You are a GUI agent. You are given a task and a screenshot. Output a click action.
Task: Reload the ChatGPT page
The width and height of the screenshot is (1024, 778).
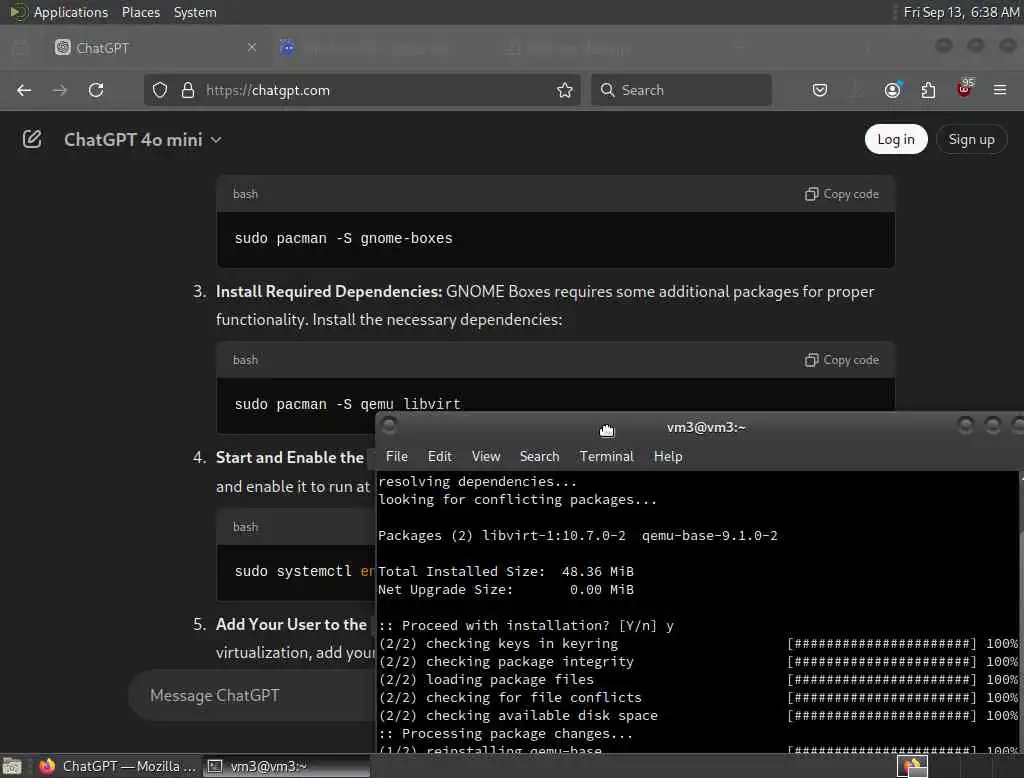click(96, 90)
